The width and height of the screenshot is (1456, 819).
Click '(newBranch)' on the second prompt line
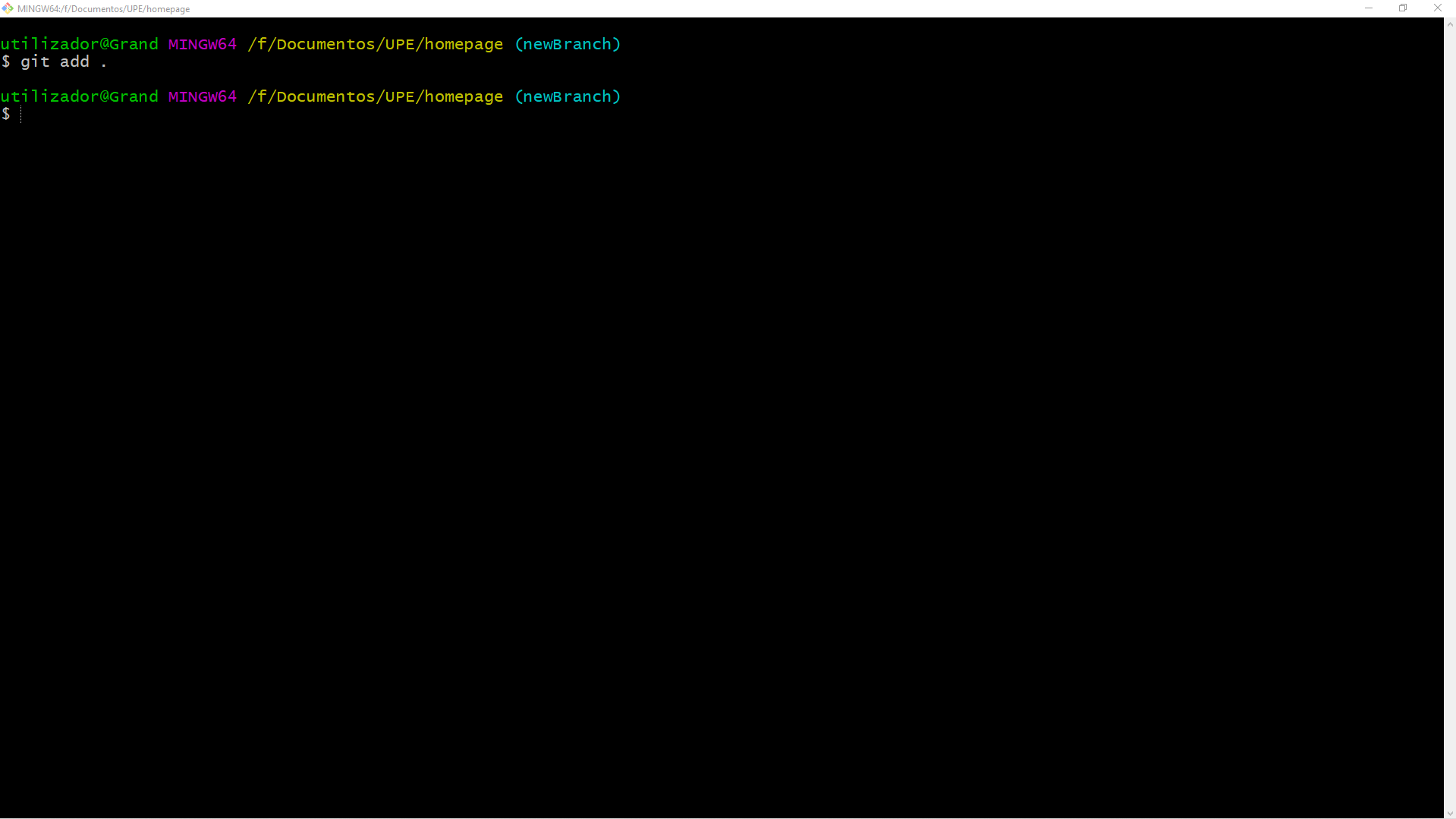(568, 97)
